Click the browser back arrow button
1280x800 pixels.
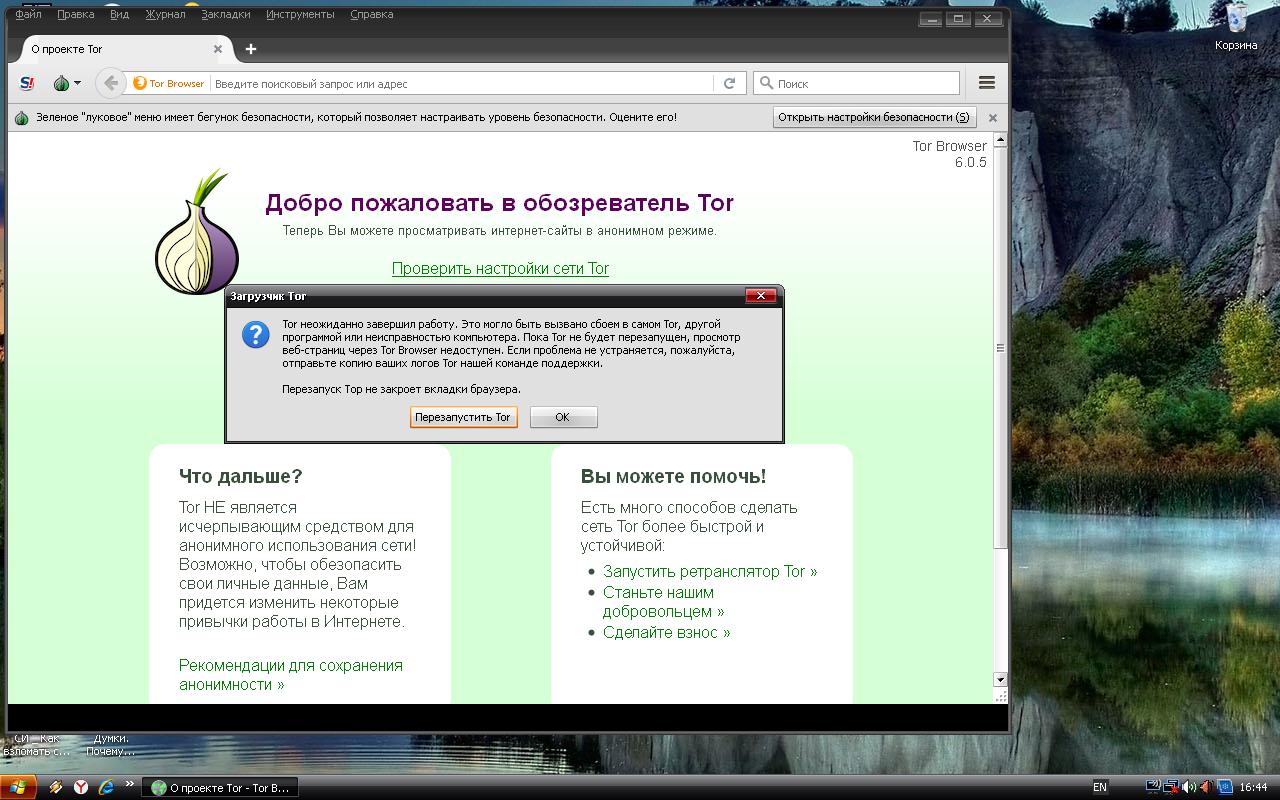pos(111,83)
